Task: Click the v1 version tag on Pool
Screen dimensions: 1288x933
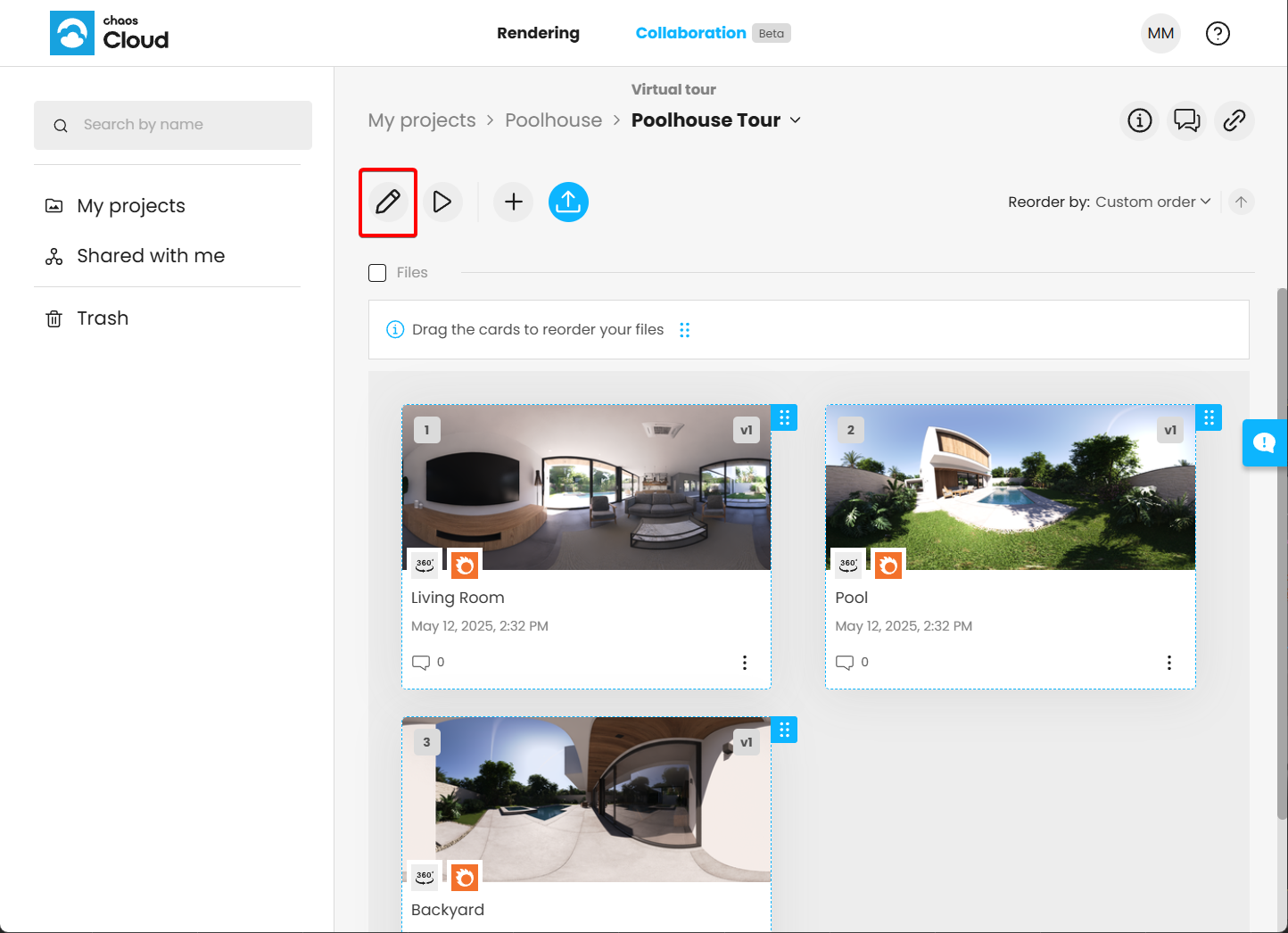Action: click(x=1170, y=430)
